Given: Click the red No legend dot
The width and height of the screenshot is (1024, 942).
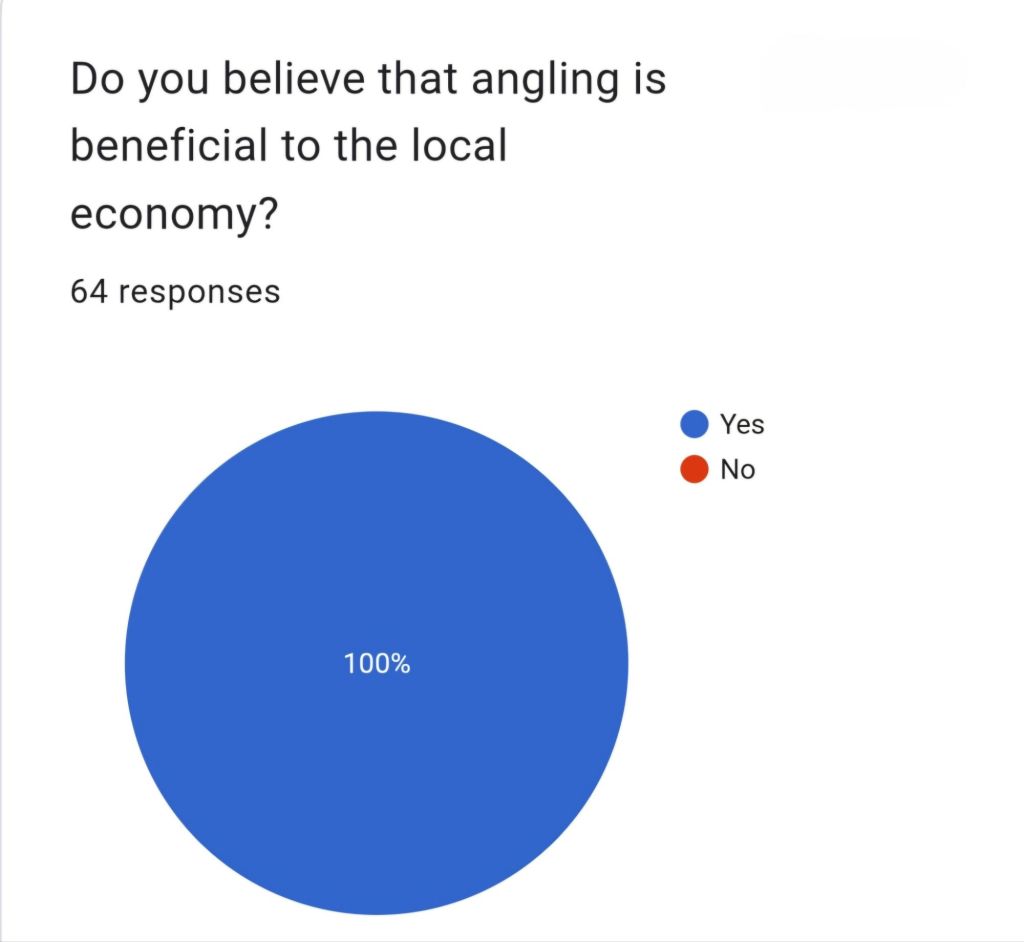Looking at the screenshot, I should click(x=695, y=468).
